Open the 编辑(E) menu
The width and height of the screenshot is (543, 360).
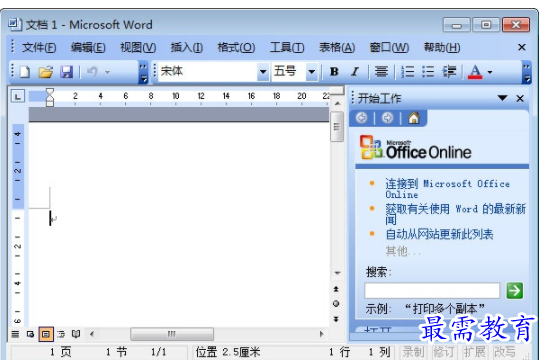(x=88, y=47)
